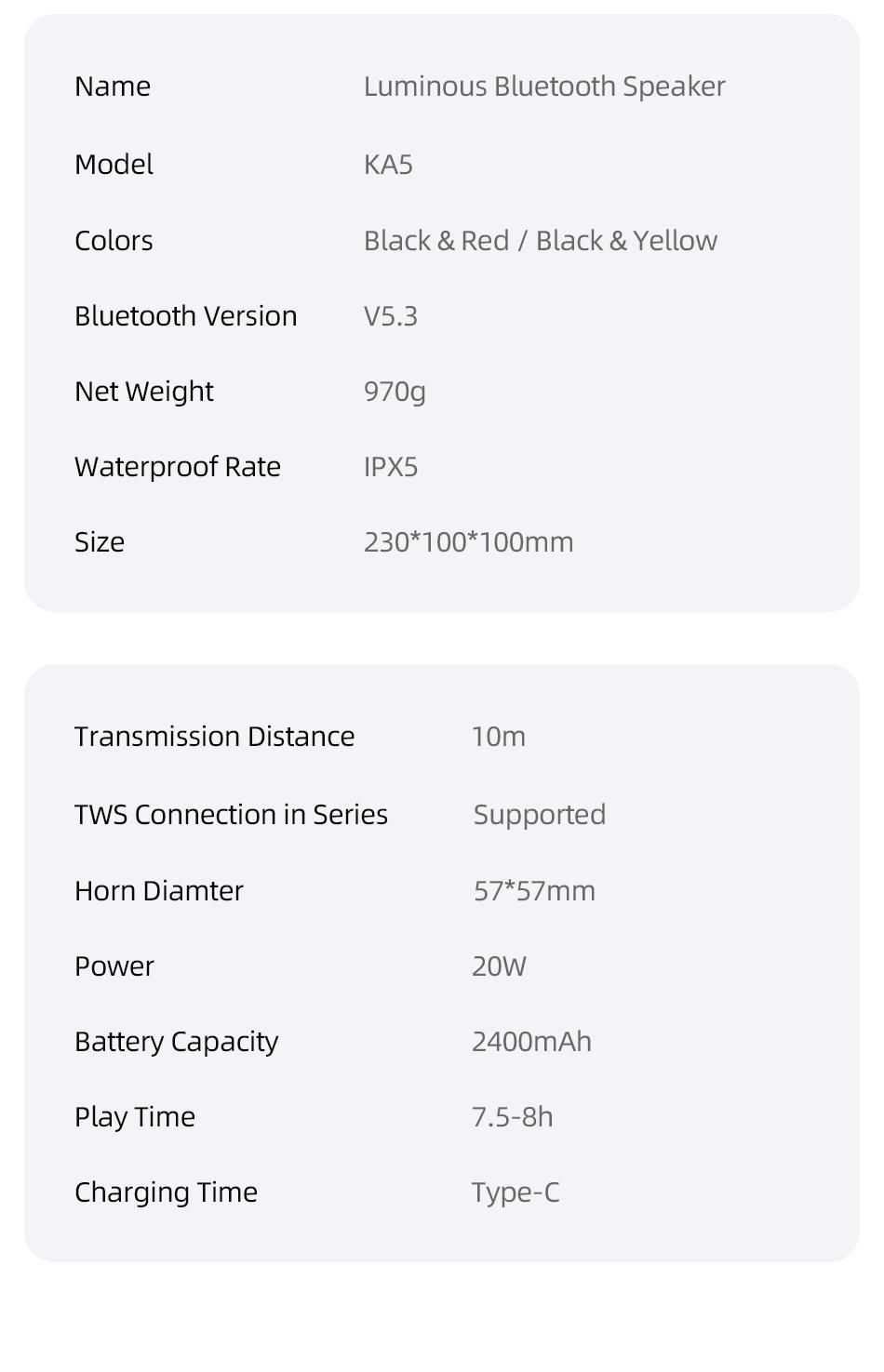Viewport: 884px width, 1372px height.
Task: Click the IPX5 waterproof rating
Action: (391, 467)
